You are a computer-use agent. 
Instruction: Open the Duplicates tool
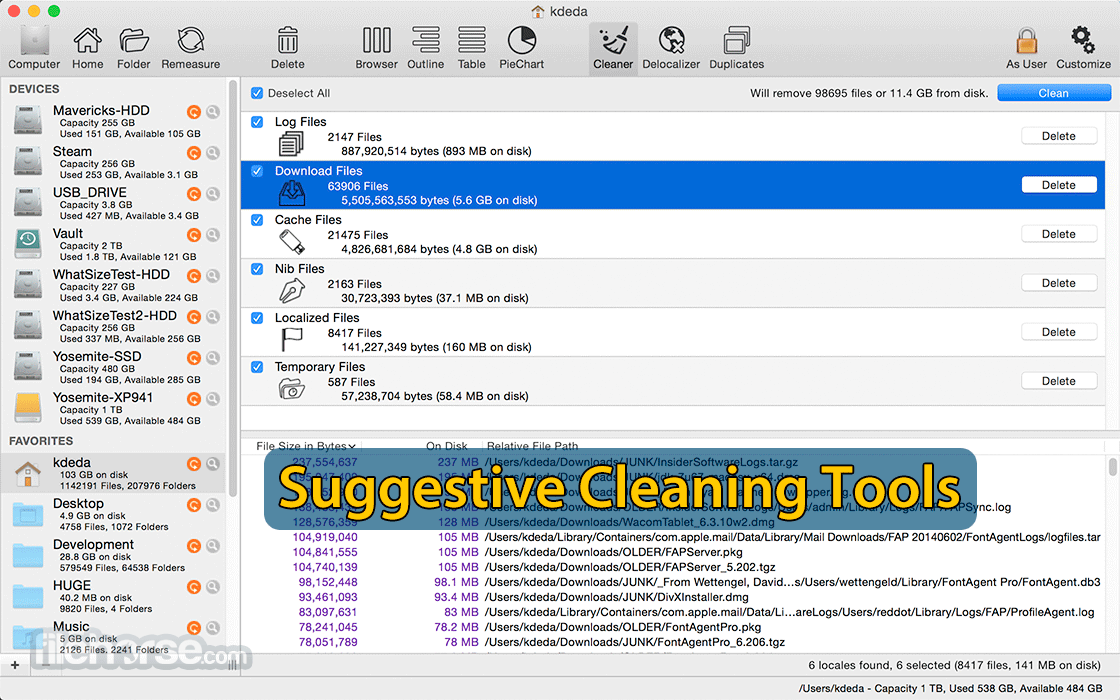(x=736, y=48)
